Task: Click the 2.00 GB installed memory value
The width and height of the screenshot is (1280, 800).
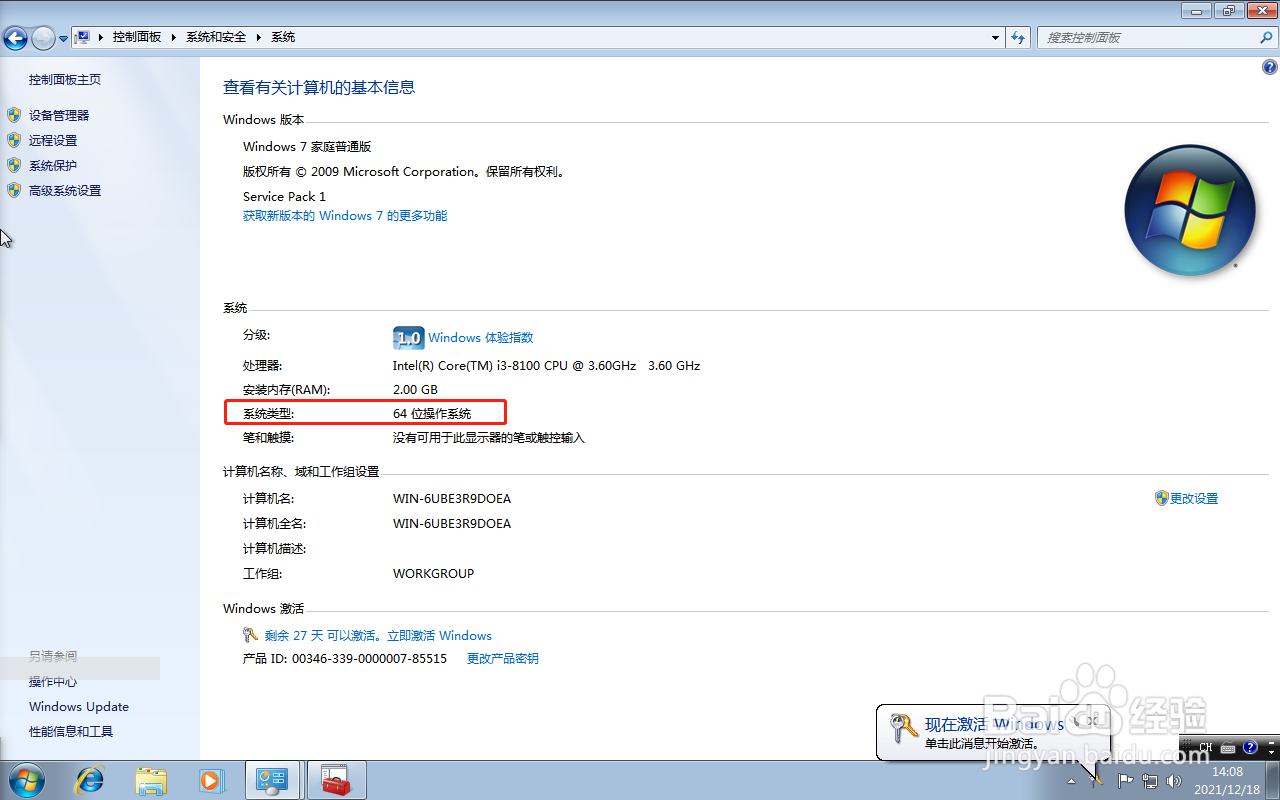Action: tap(415, 389)
